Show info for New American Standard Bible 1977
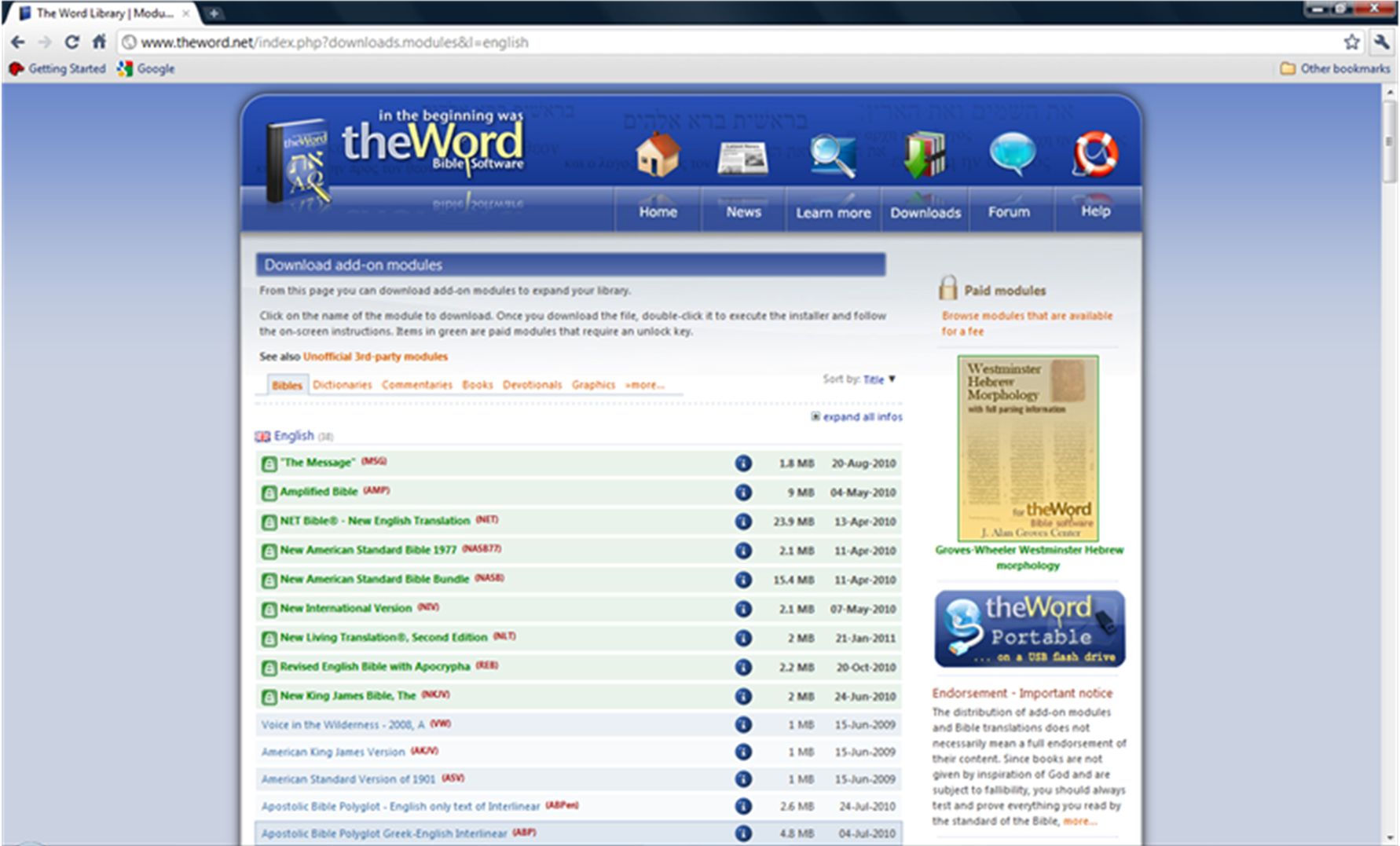Image resolution: width=1400 pixels, height=846 pixels. click(743, 551)
